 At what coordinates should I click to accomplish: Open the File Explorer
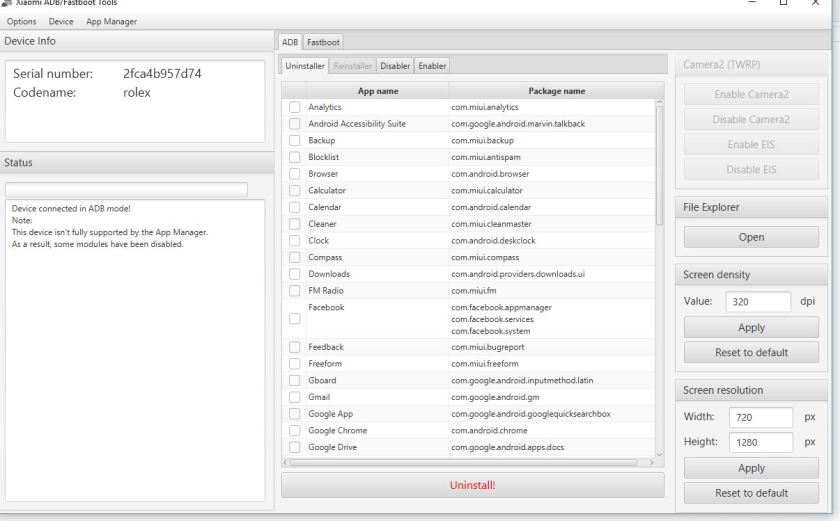click(x=751, y=237)
